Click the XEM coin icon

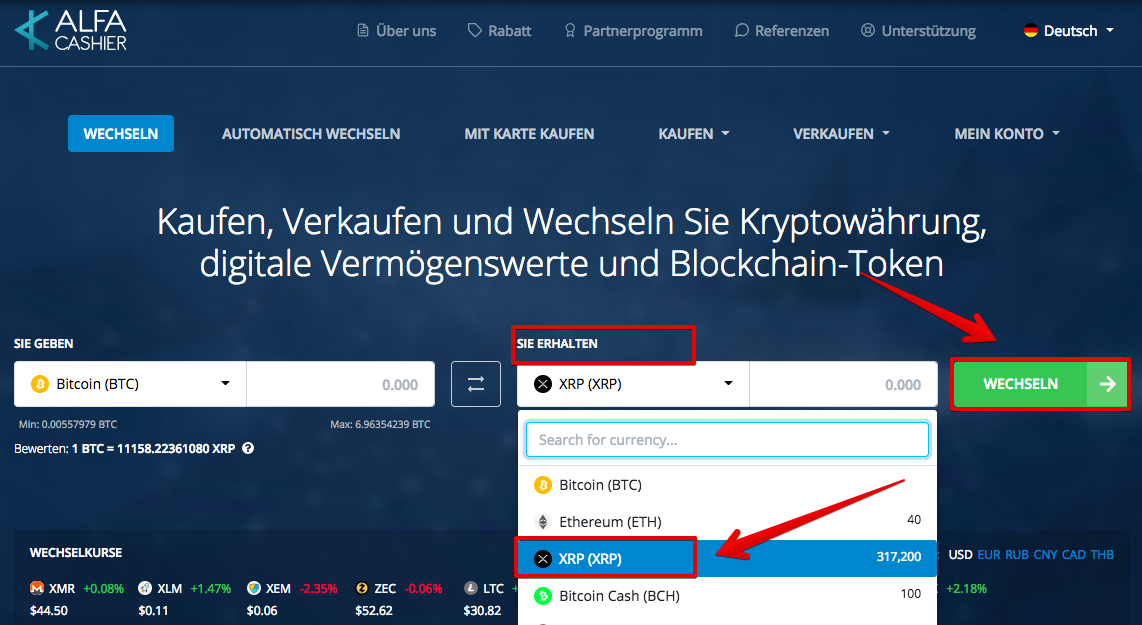[253, 588]
